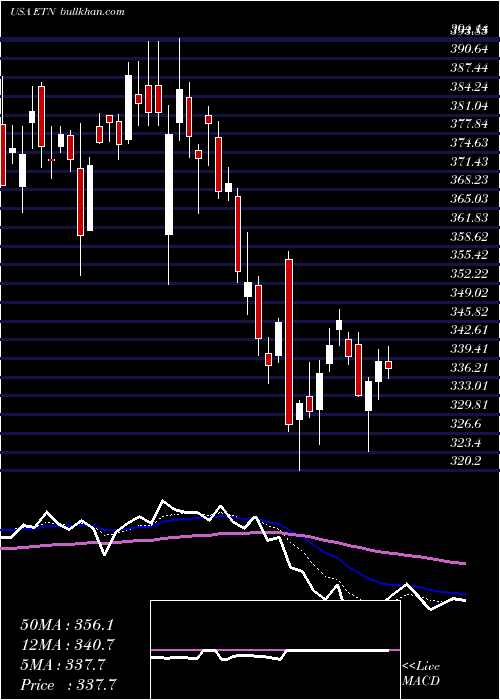Pick the 368.23 axis value
The height and width of the screenshot is (700, 500).
click(x=469, y=180)
